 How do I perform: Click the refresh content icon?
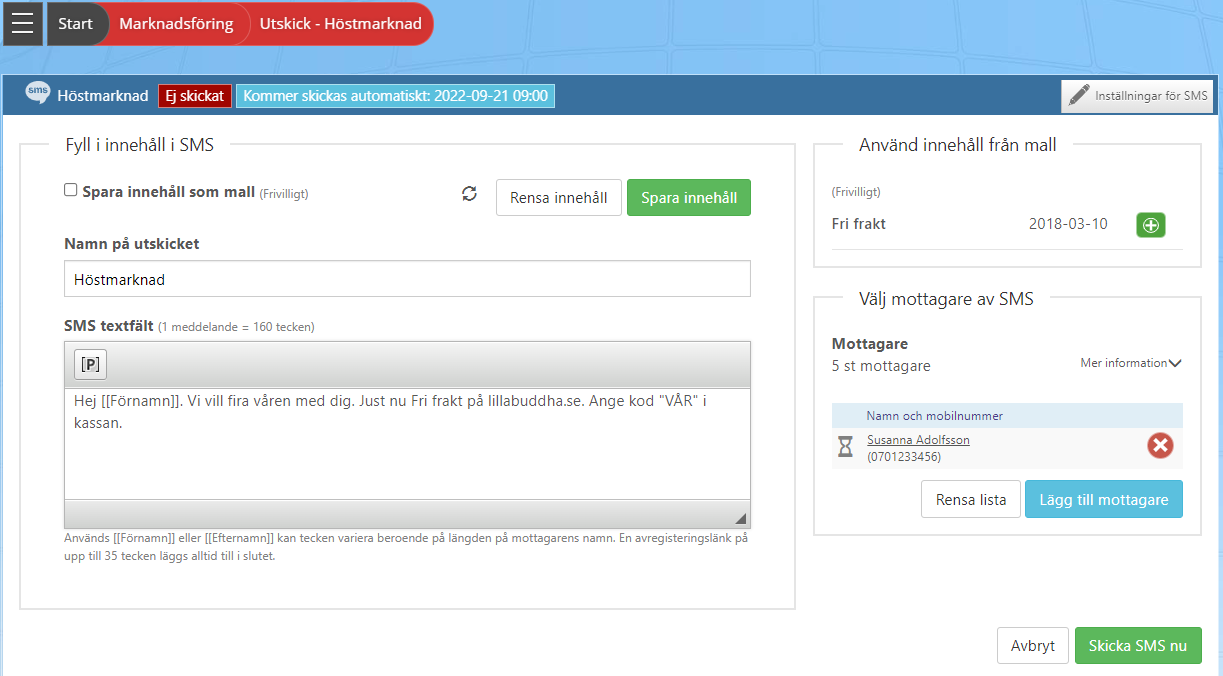[x=470, y=194]
